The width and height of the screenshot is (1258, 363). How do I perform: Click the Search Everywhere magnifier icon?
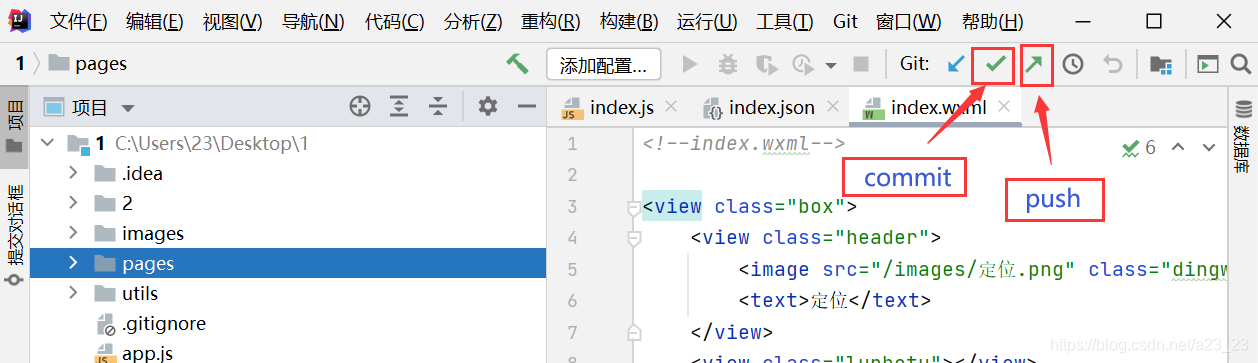[x=1241, y=64]
